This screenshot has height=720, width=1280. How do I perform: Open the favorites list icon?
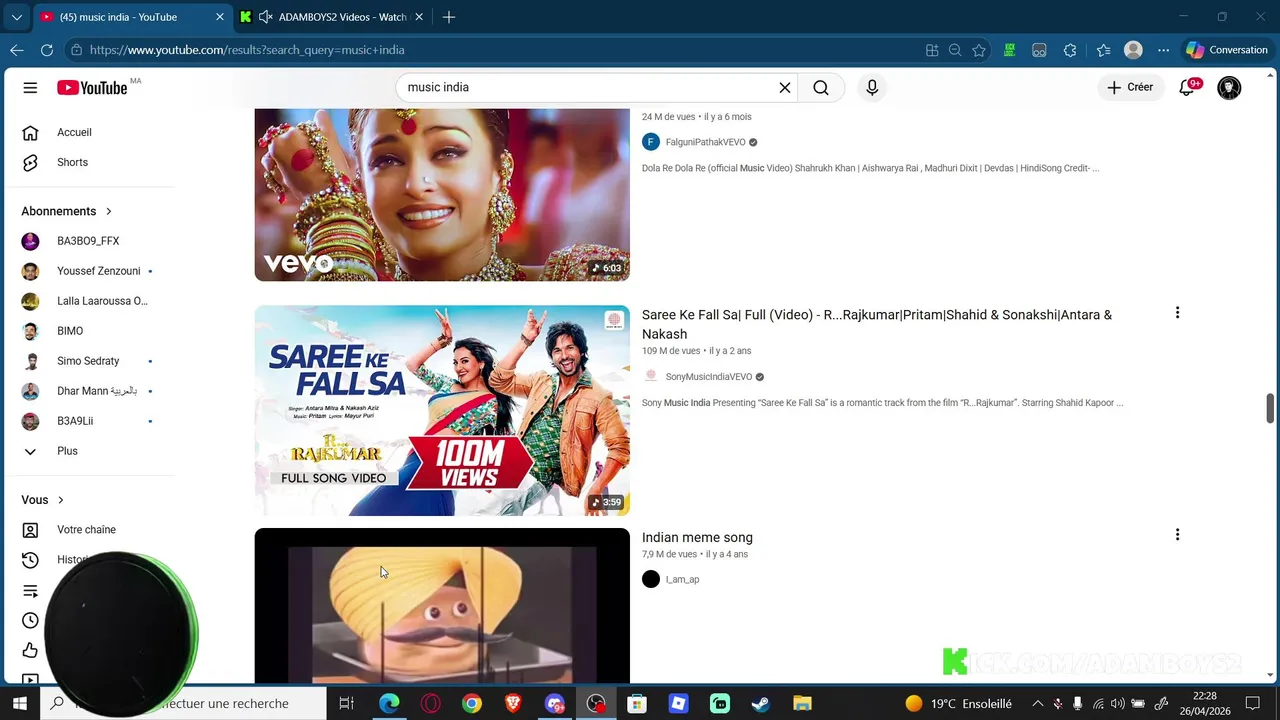(1103, 50)
